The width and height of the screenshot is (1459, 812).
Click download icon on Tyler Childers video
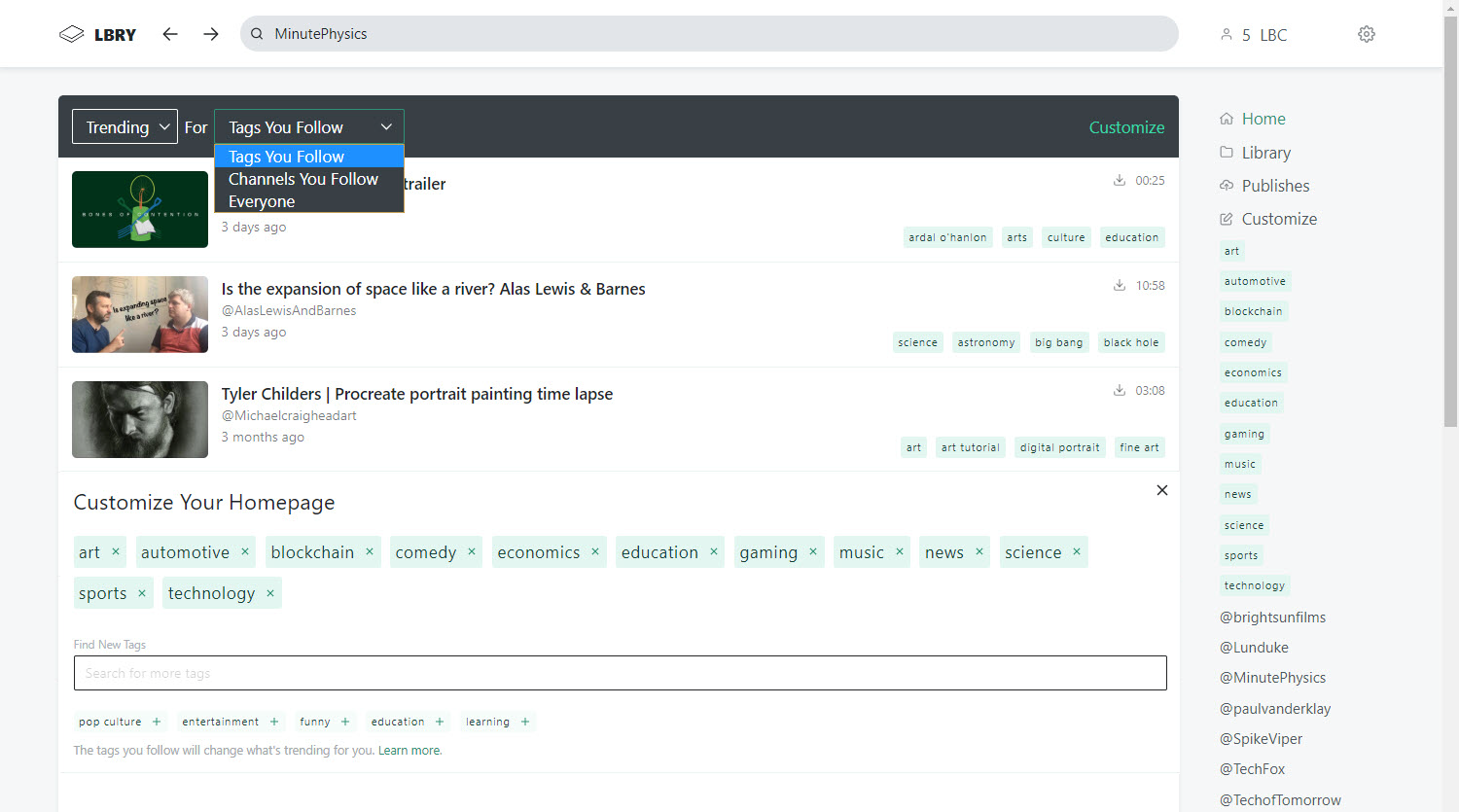pos(1120,390)
